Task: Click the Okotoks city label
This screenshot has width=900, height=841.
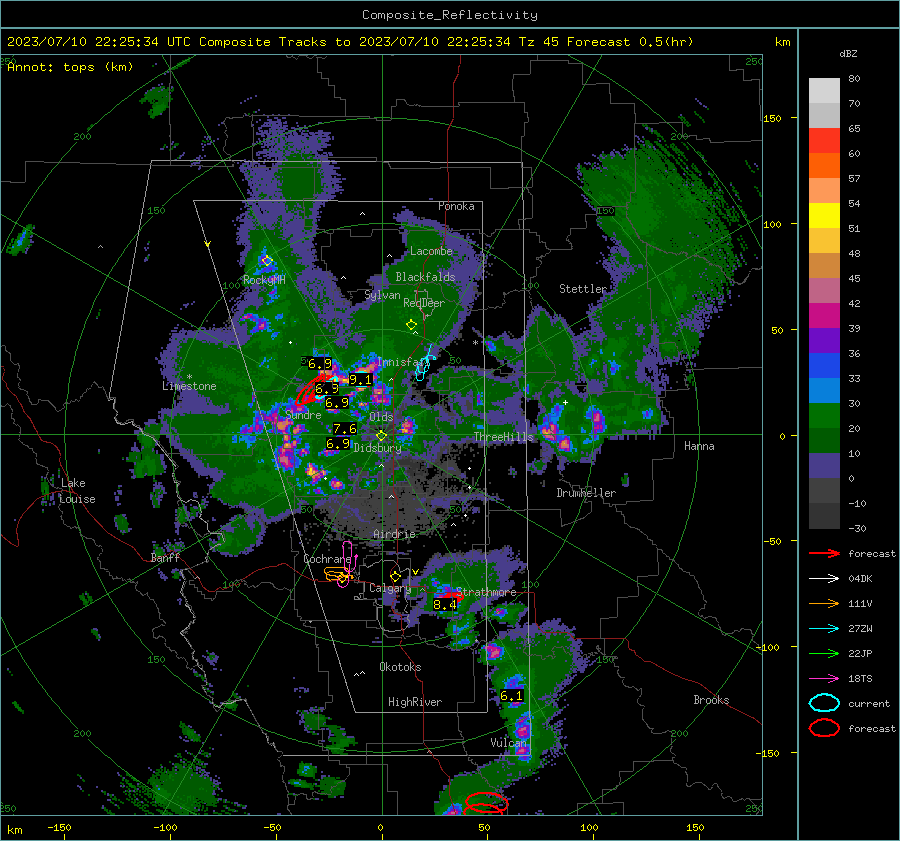Action: click(x=400, y=667)
